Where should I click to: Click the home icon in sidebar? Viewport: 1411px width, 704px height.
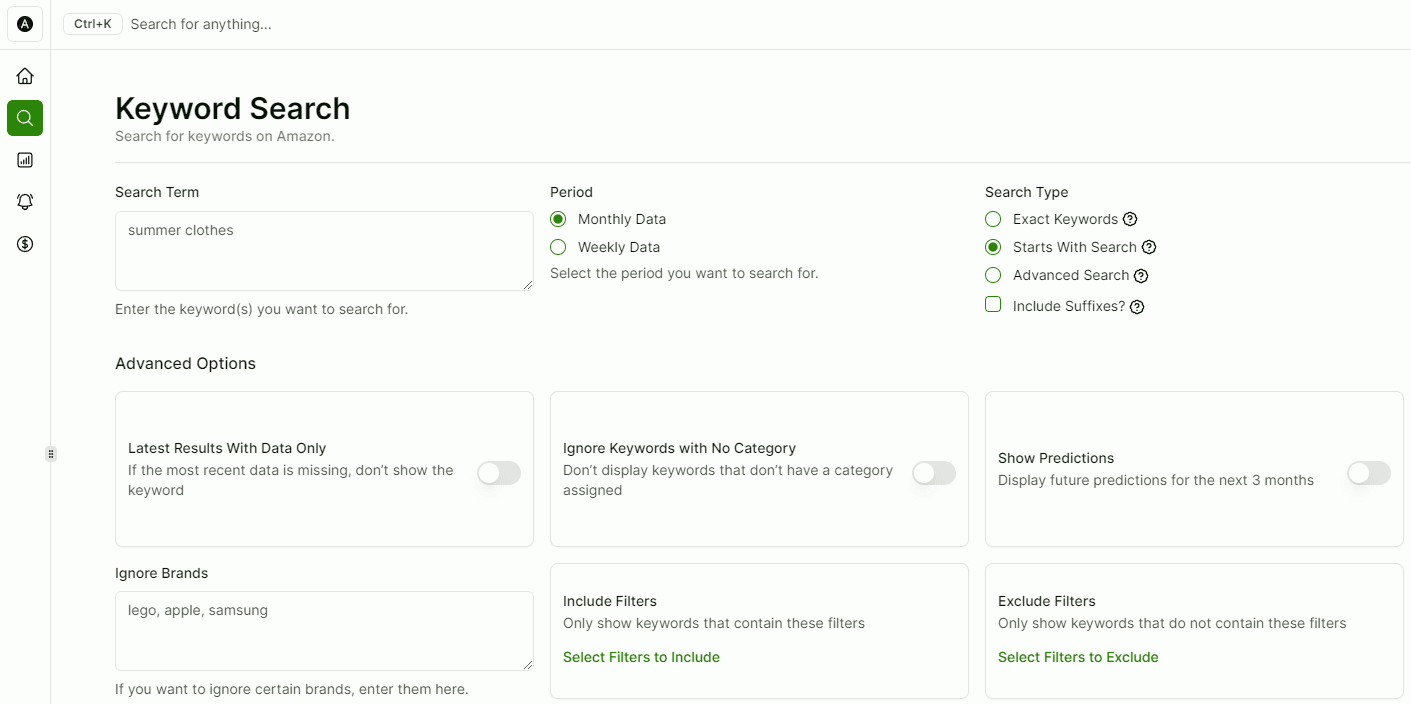click(x=25, y=76)
